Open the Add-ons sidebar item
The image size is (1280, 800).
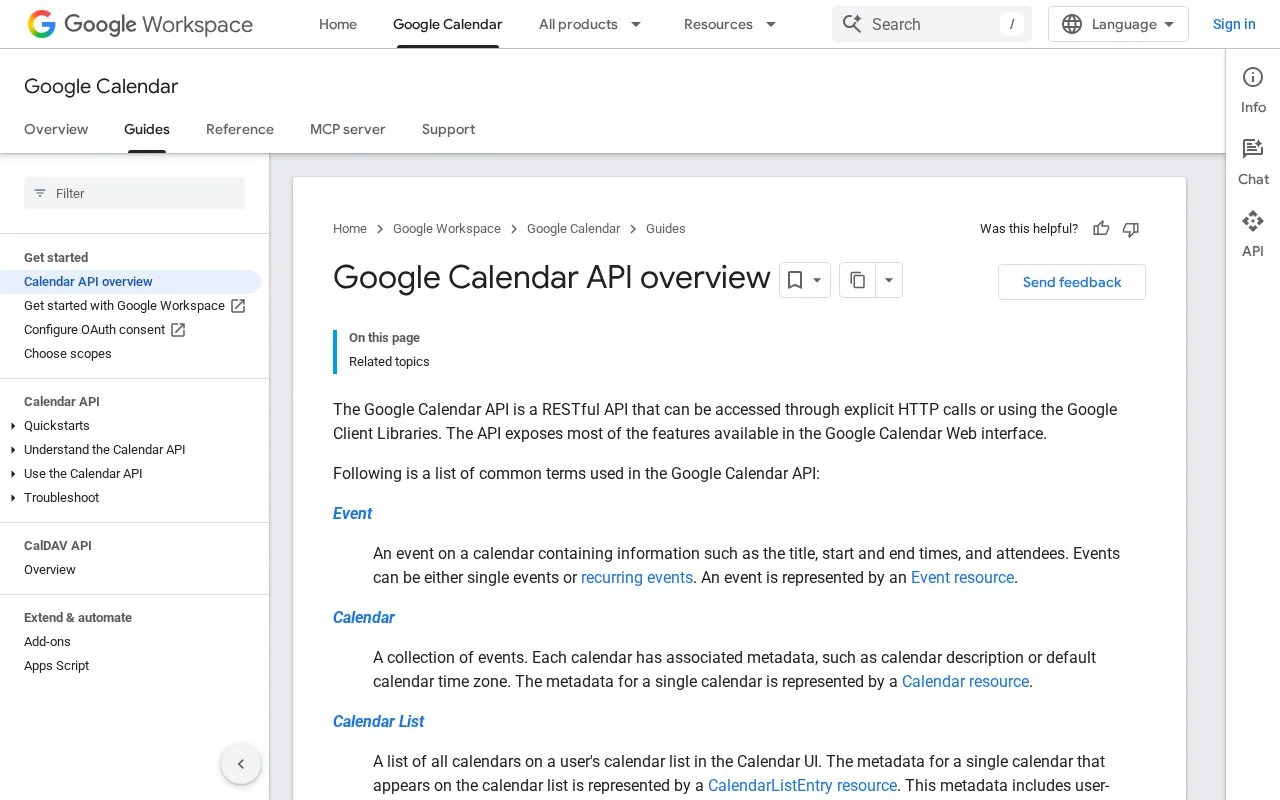click(47, 642)
